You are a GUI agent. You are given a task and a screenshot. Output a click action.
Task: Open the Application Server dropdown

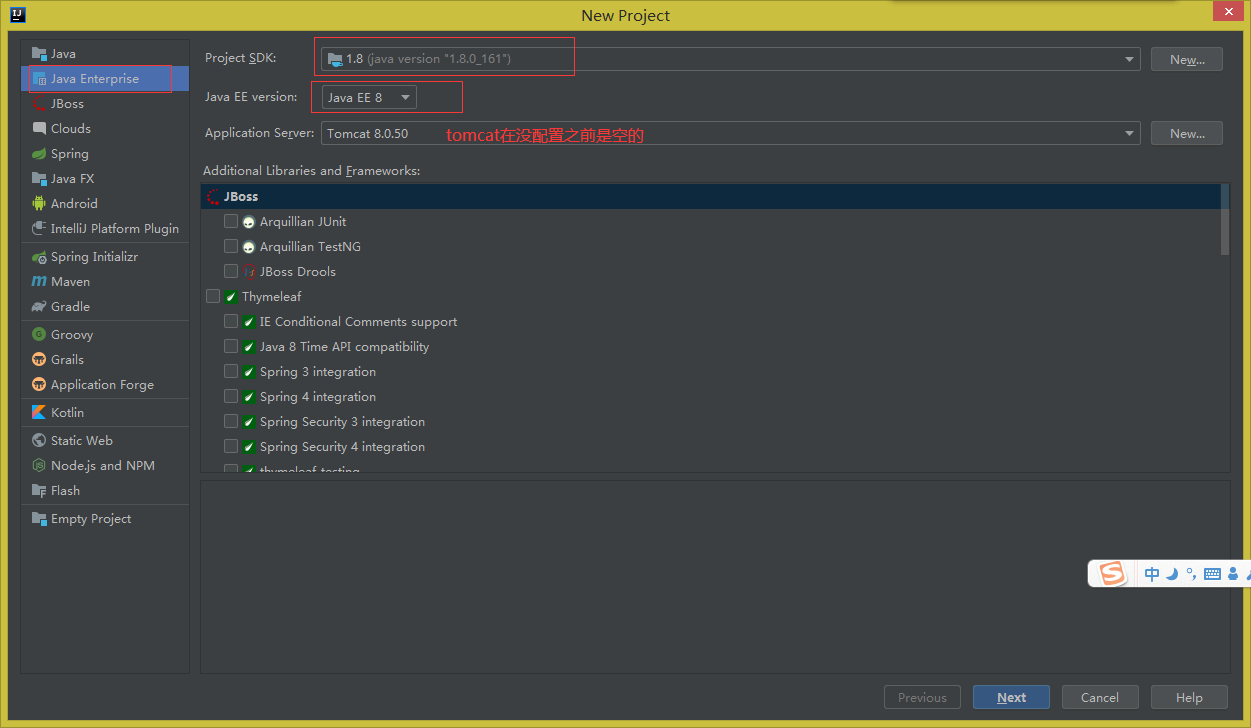click(x=730, y=133)
